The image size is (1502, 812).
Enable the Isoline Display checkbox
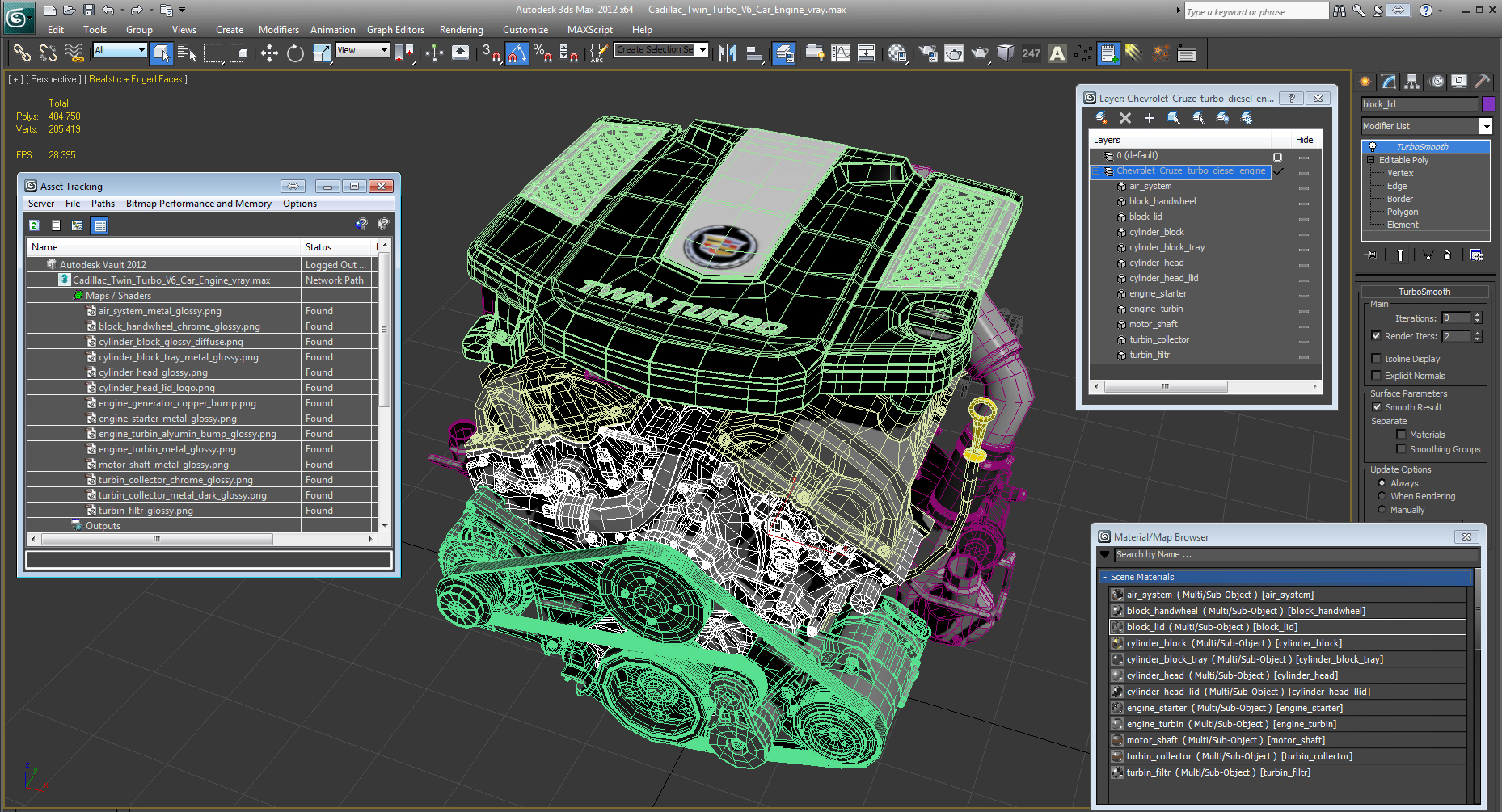point(1376,359)
